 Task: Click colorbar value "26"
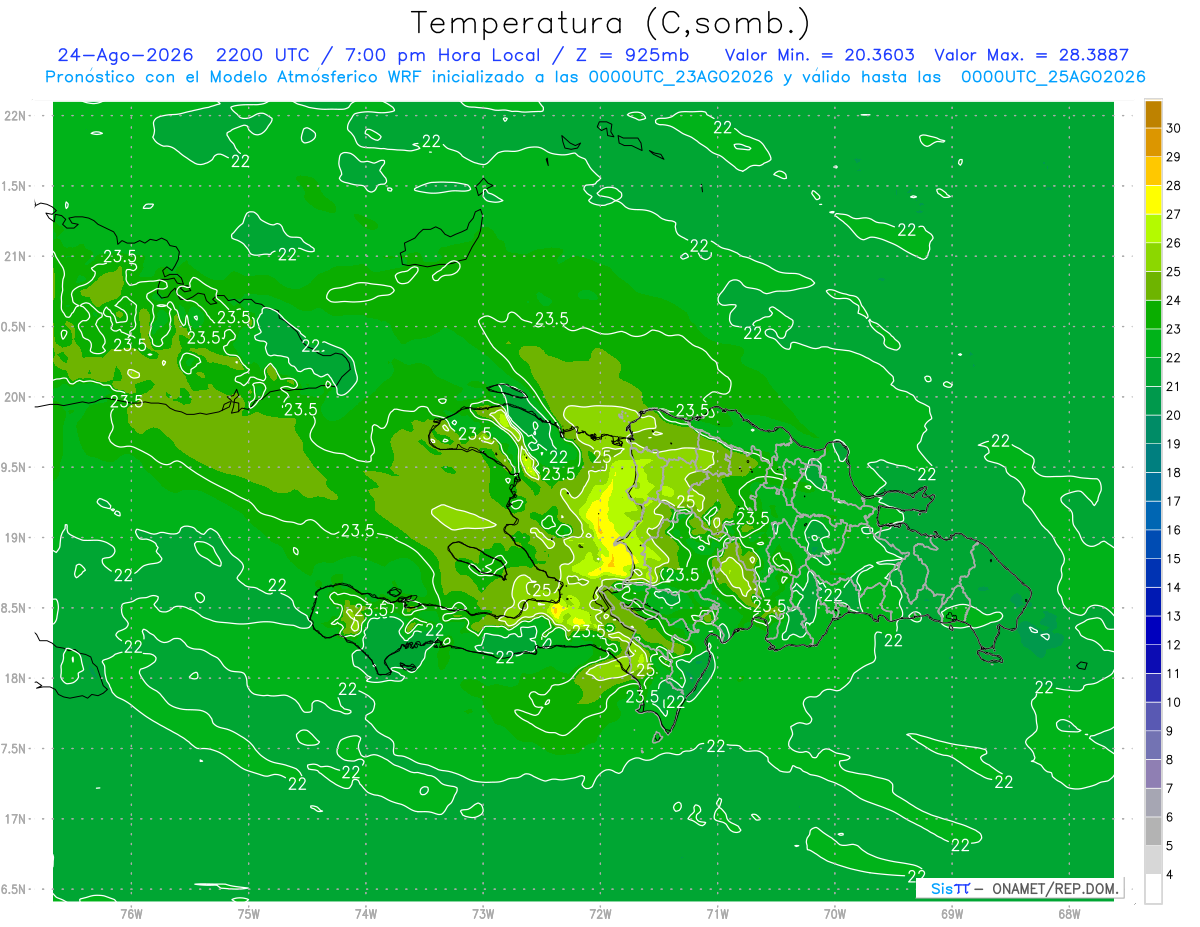[1175, 243]
